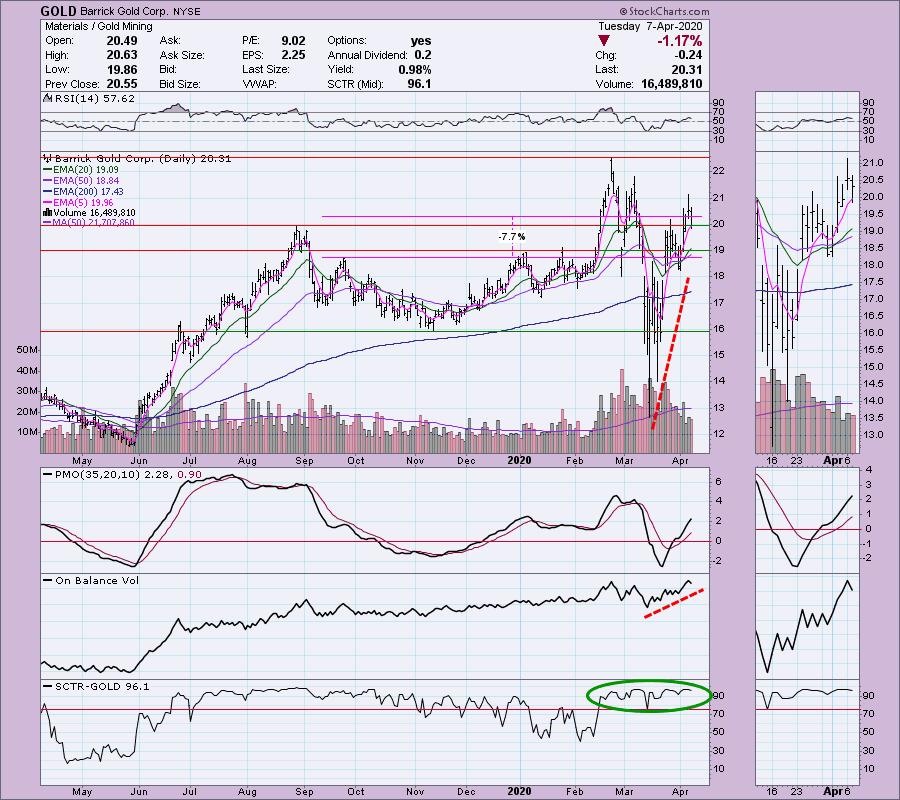
Task: Click the date Tuesday 7-Apr-2020
Action: (x=650, y=26)
